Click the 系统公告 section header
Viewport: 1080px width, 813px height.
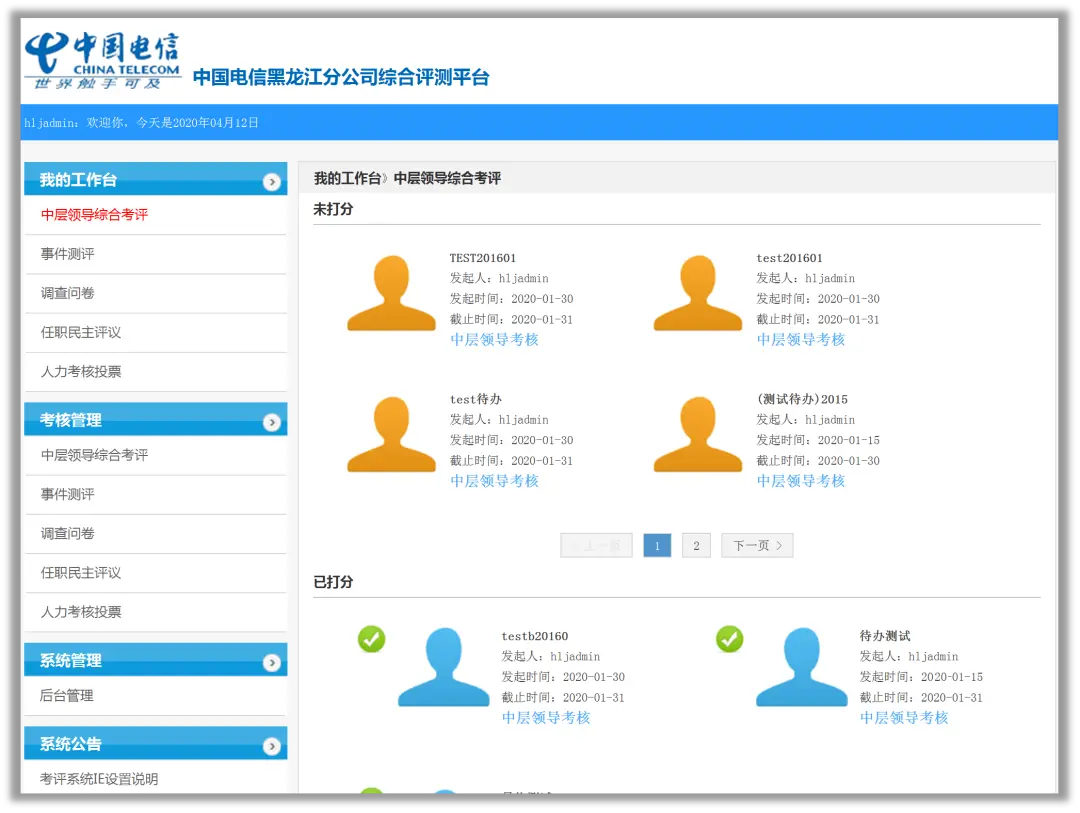pos(156,743)
